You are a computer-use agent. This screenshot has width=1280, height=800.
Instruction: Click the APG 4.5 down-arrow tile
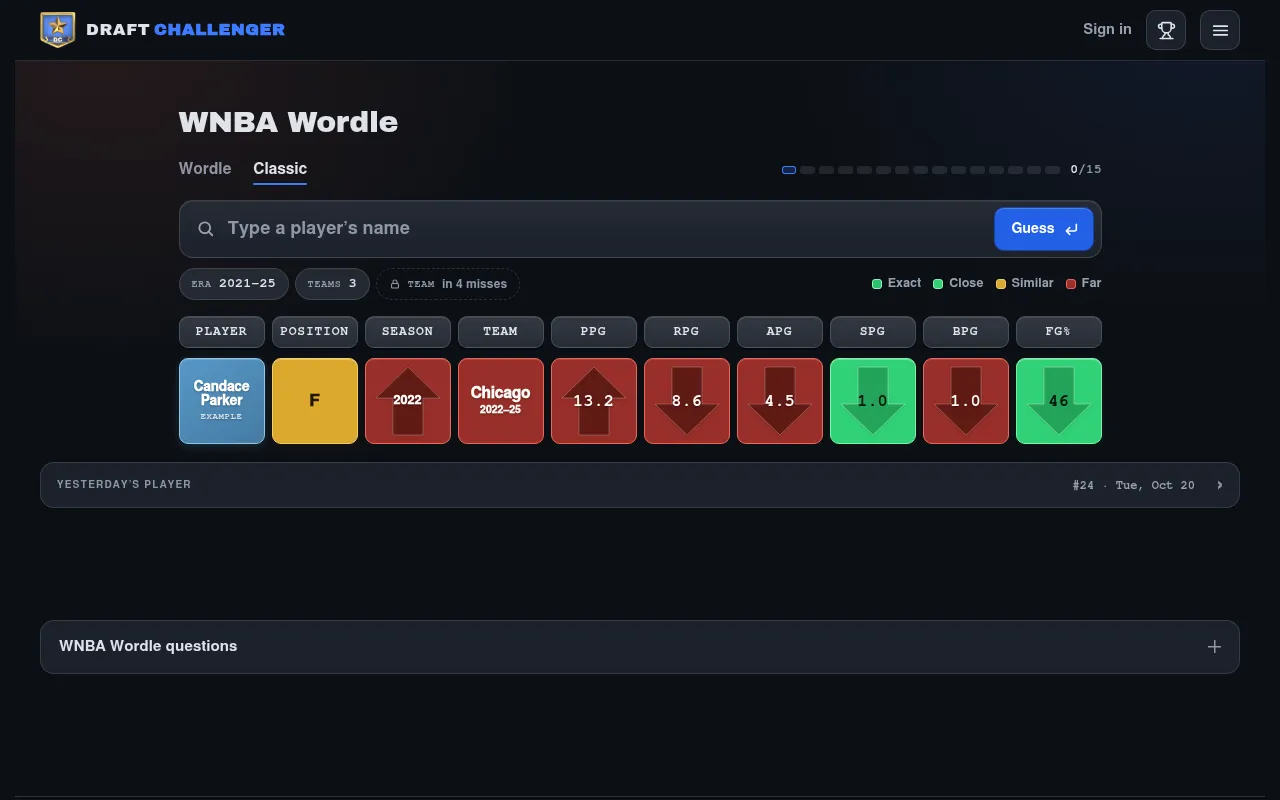(780, 401)
